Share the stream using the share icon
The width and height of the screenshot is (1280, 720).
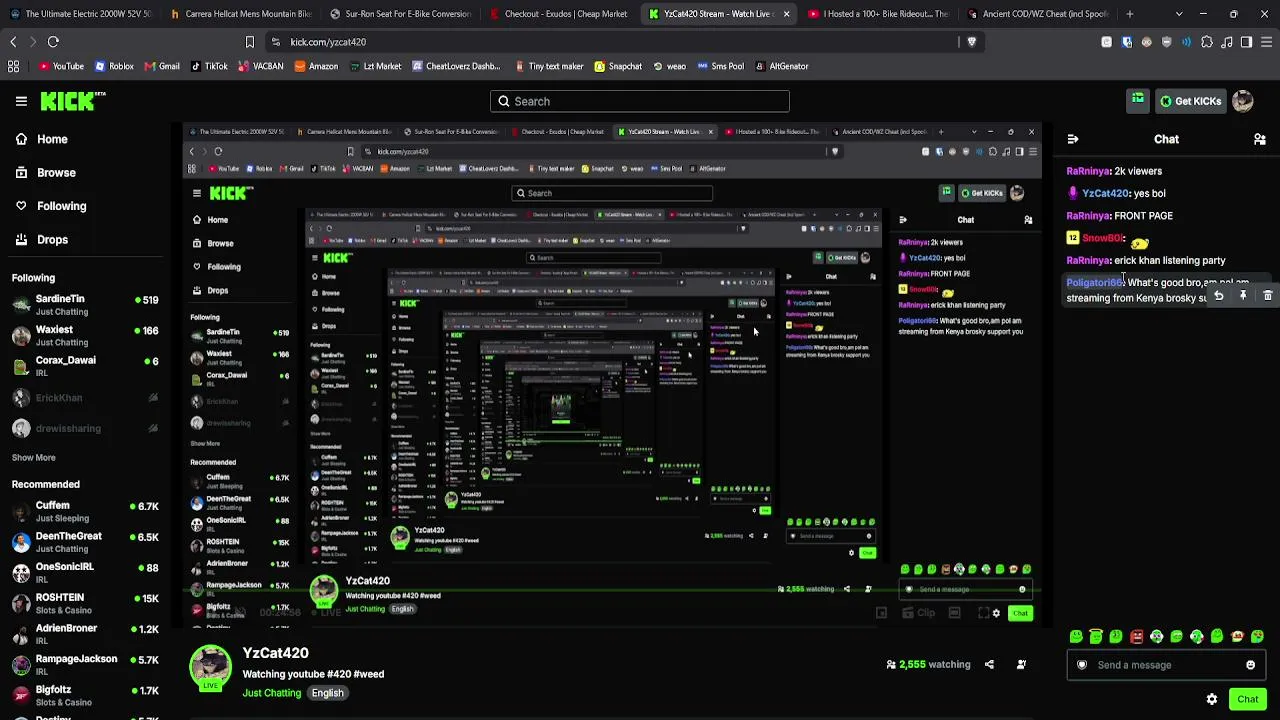(x=989, y=664)
